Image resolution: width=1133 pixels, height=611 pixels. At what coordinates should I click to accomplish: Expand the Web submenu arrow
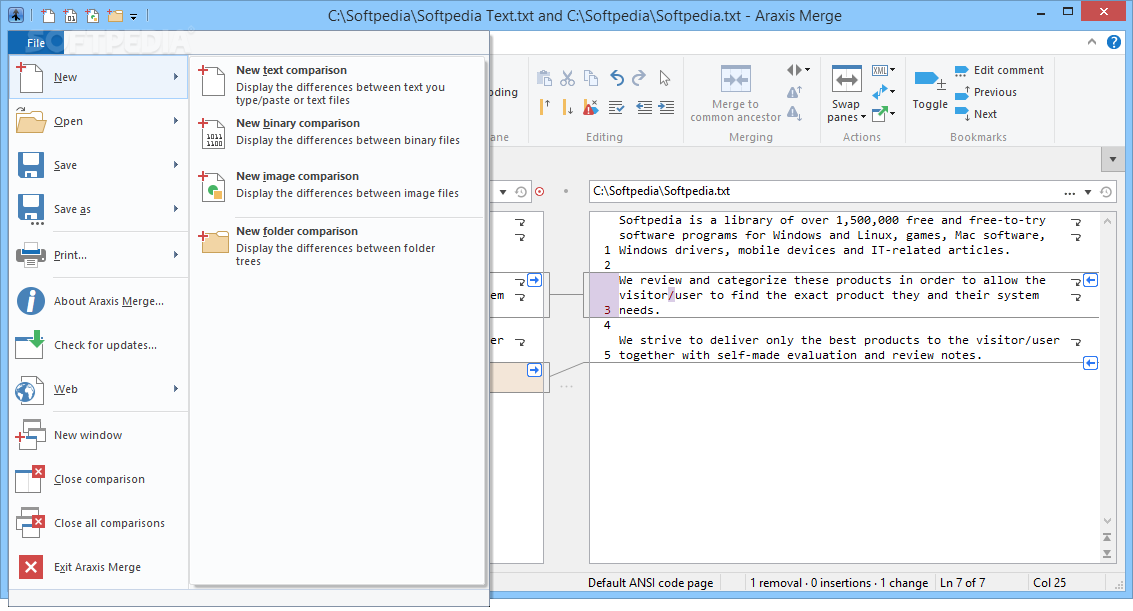(176, 389)
